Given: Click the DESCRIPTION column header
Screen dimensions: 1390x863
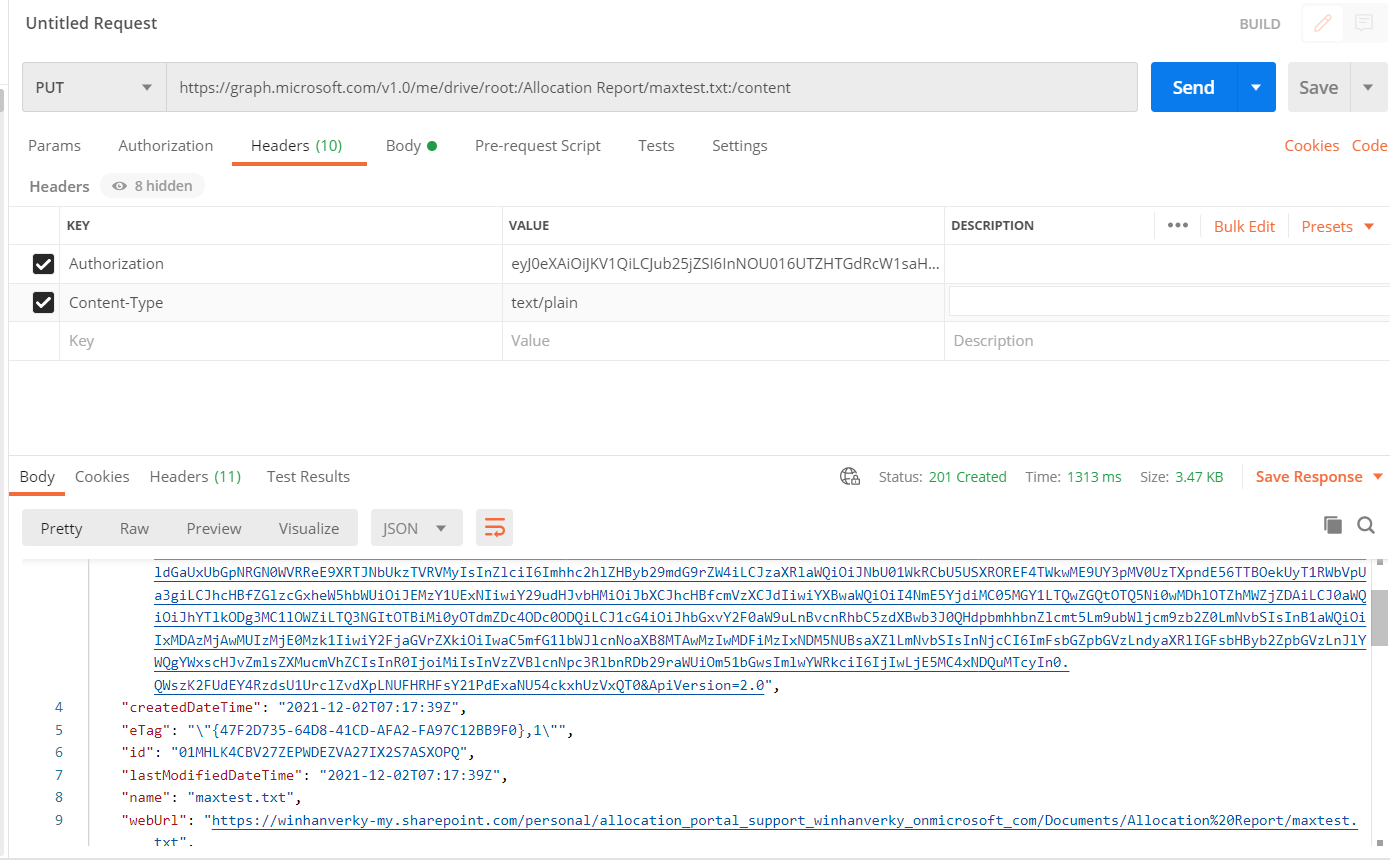Looking at the screenshot, I should point(992,226).
